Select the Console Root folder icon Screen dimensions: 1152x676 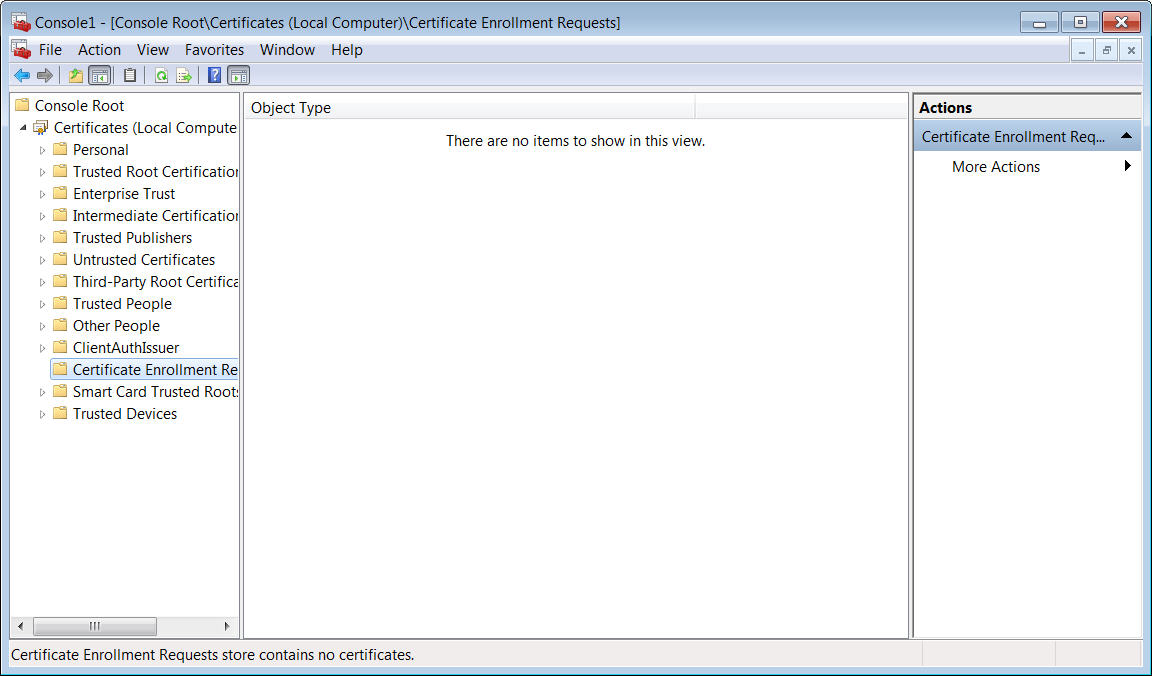[22, 105]
